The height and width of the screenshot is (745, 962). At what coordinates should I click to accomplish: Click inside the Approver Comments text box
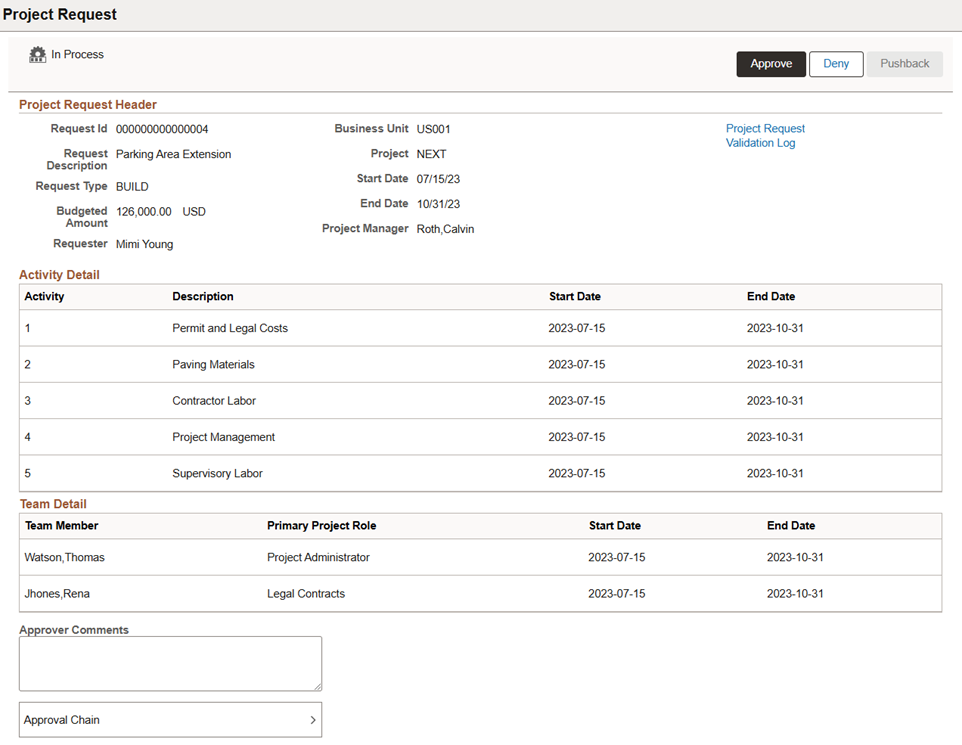(x=170, y=663)
